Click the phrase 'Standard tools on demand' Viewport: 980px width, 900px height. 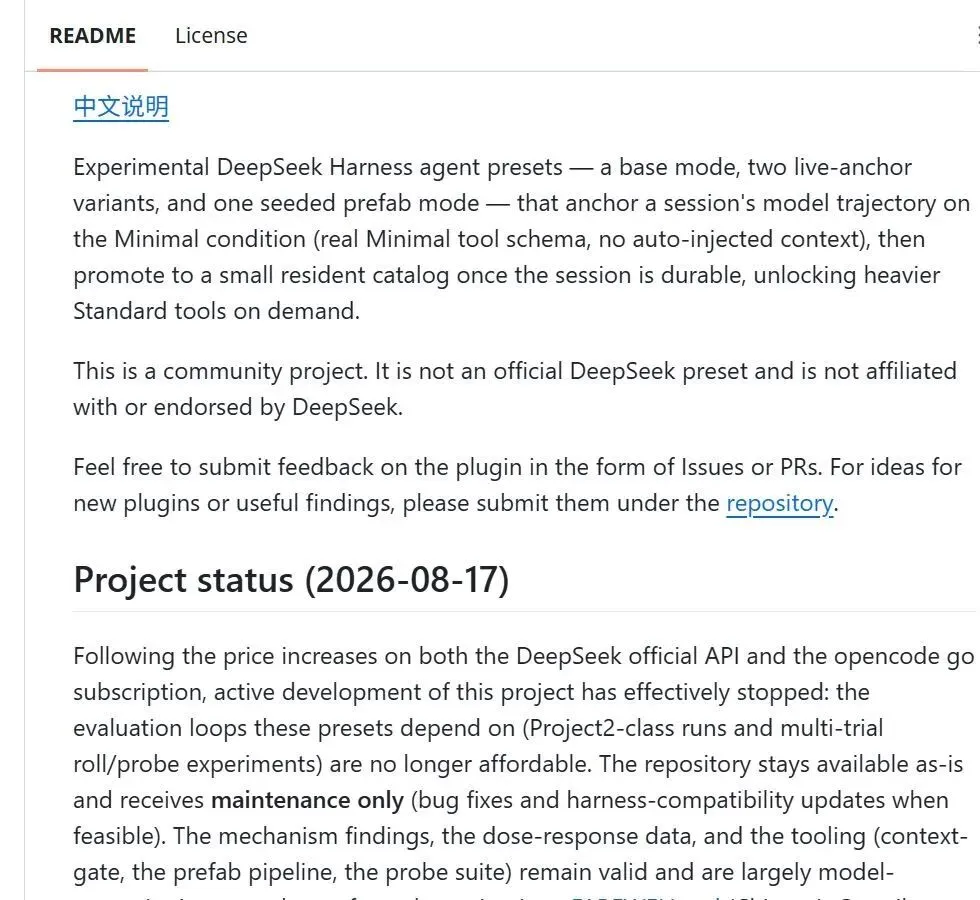[x=215, y=311]
